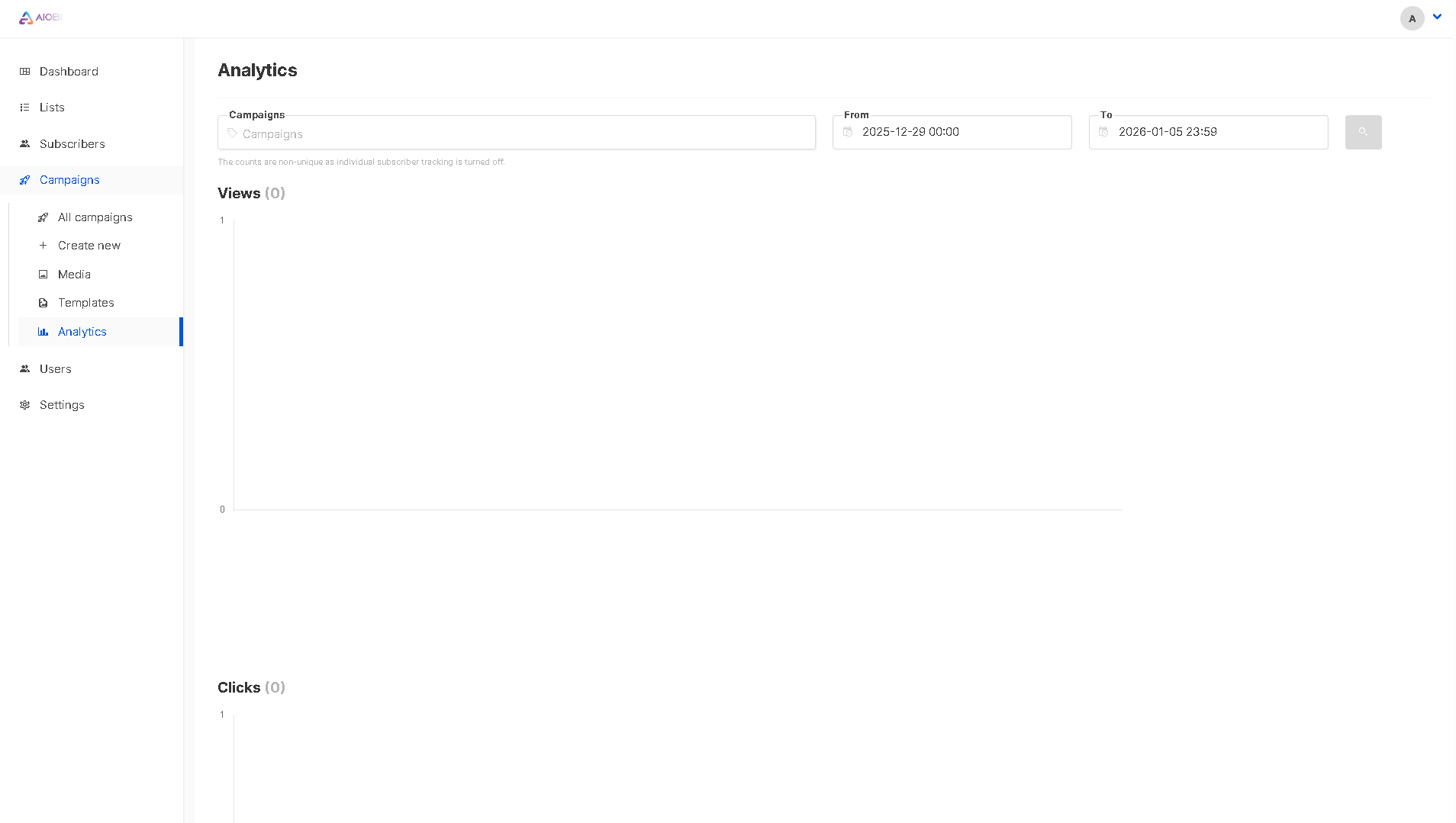Click the Templates file icon
This screenshot has height=823, width=1456.
tap(43, 303)
